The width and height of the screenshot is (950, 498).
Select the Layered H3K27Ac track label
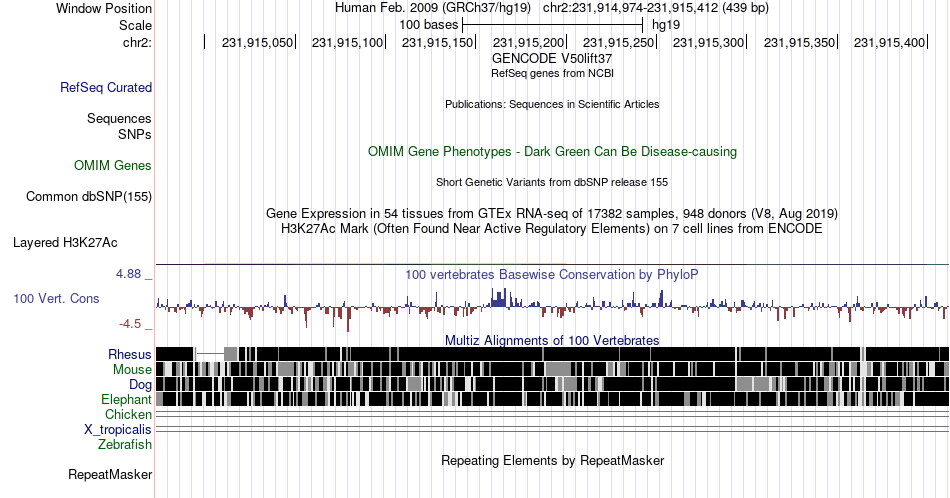[x=65, y=242]
